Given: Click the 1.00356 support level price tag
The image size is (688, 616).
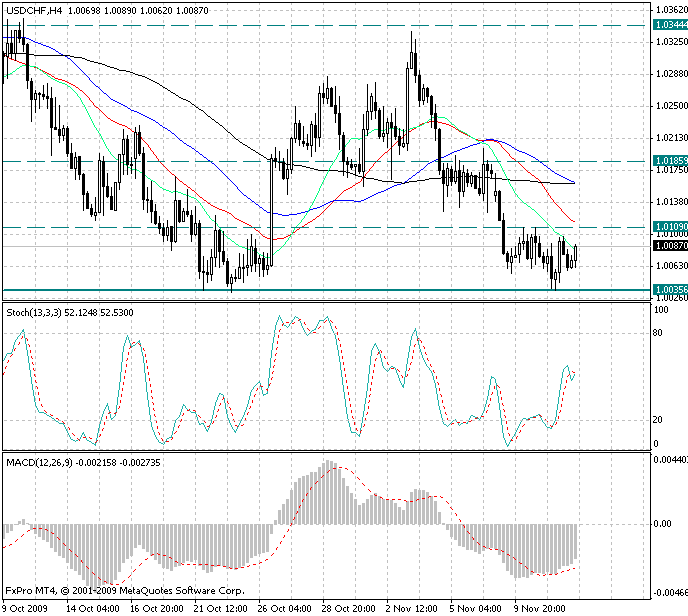Looking at the screenshot, I should [669, 290].
